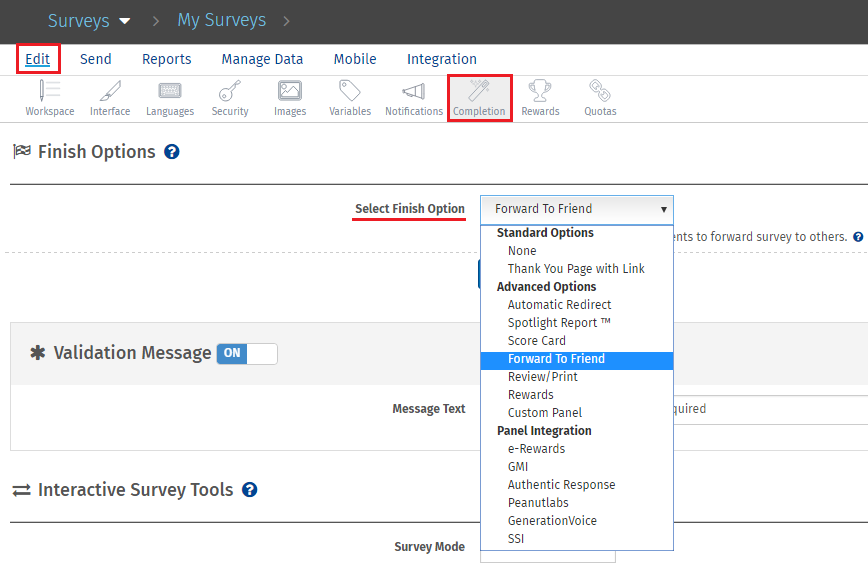
Task: Open the Security key icon
Action: (x=230, y=92)
